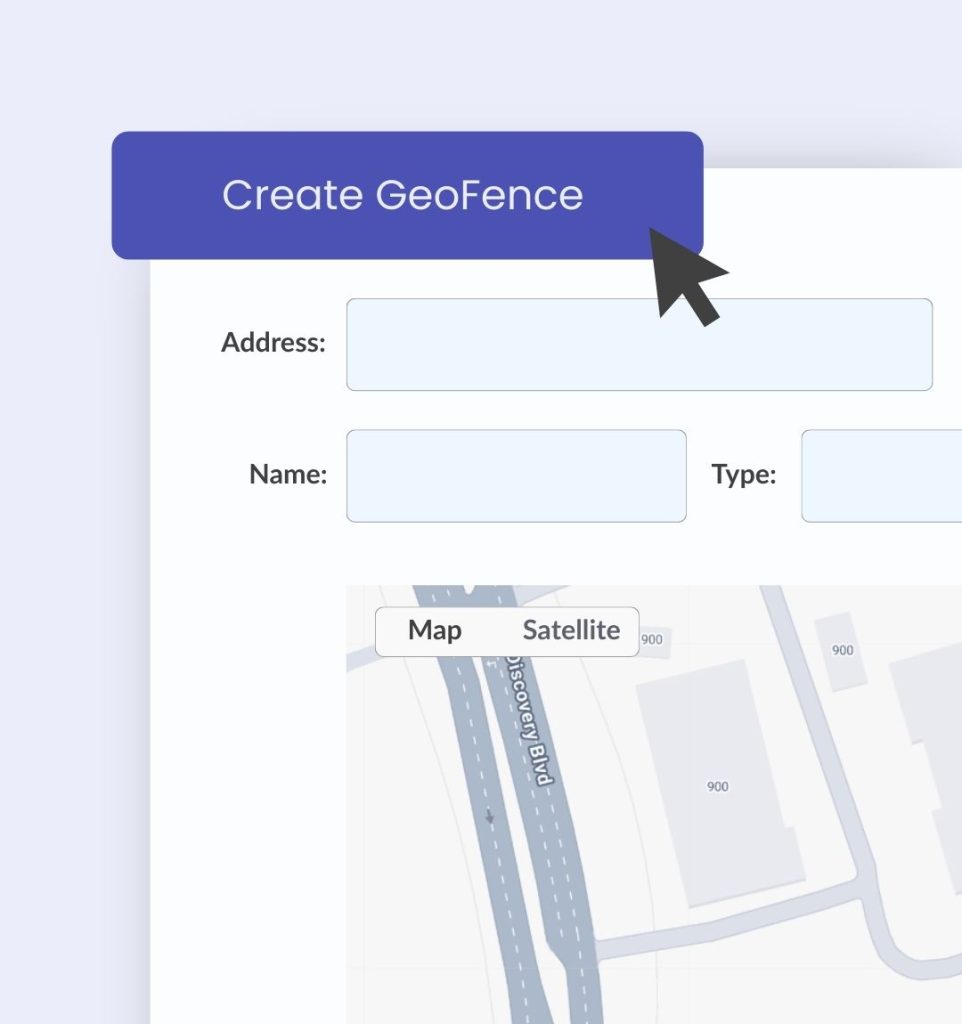This screenshot has width=962, height=1024.
Task: Click the Map/Satellite control bar
Action: (x=505, y=630)
